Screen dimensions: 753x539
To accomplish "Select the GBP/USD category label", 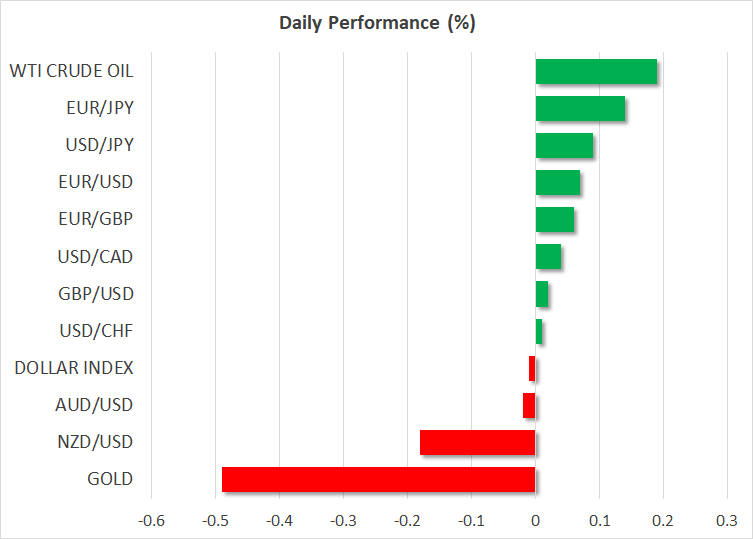I will (x=96, y=294).
